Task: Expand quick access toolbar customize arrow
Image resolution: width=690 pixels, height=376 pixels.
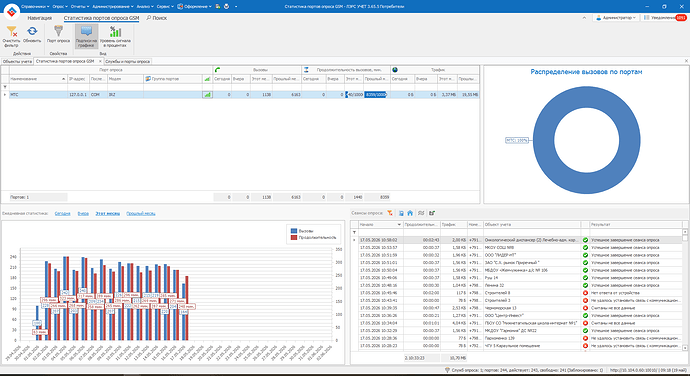Action: point(236,7)
